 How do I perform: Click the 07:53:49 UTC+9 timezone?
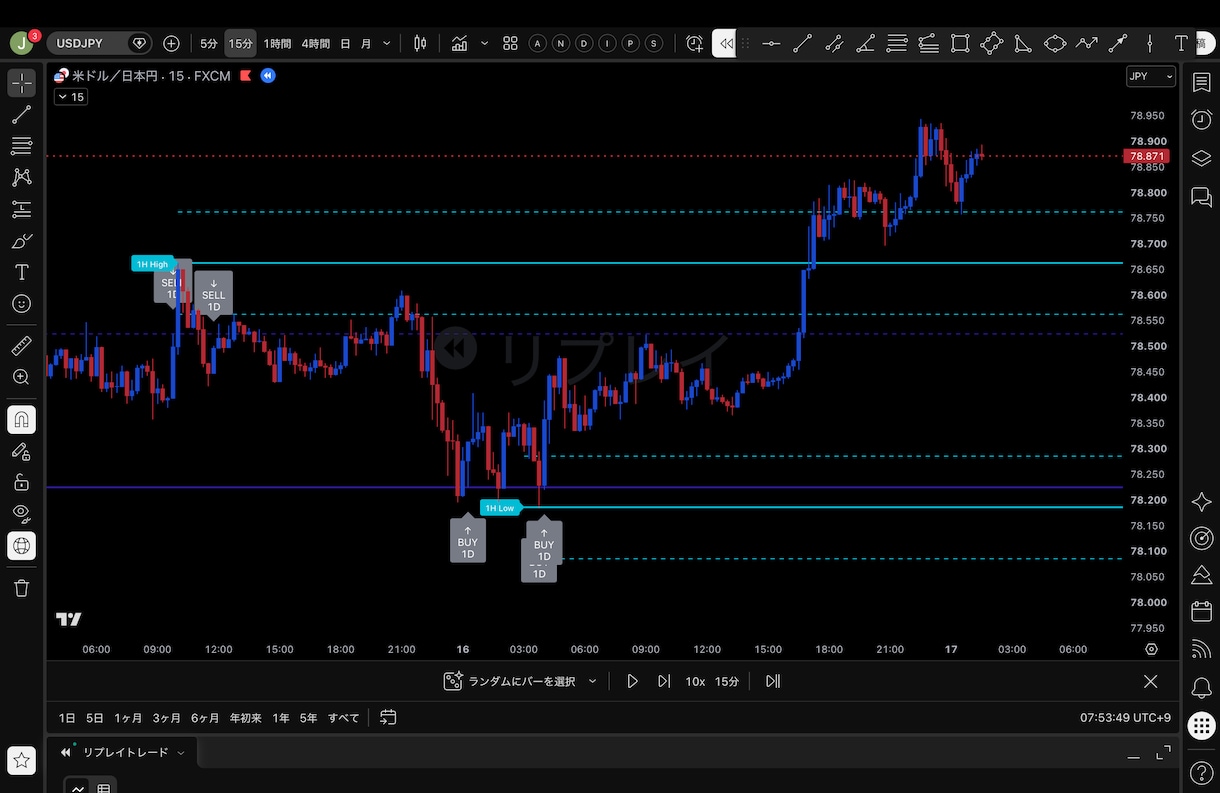coord(1125,717)
